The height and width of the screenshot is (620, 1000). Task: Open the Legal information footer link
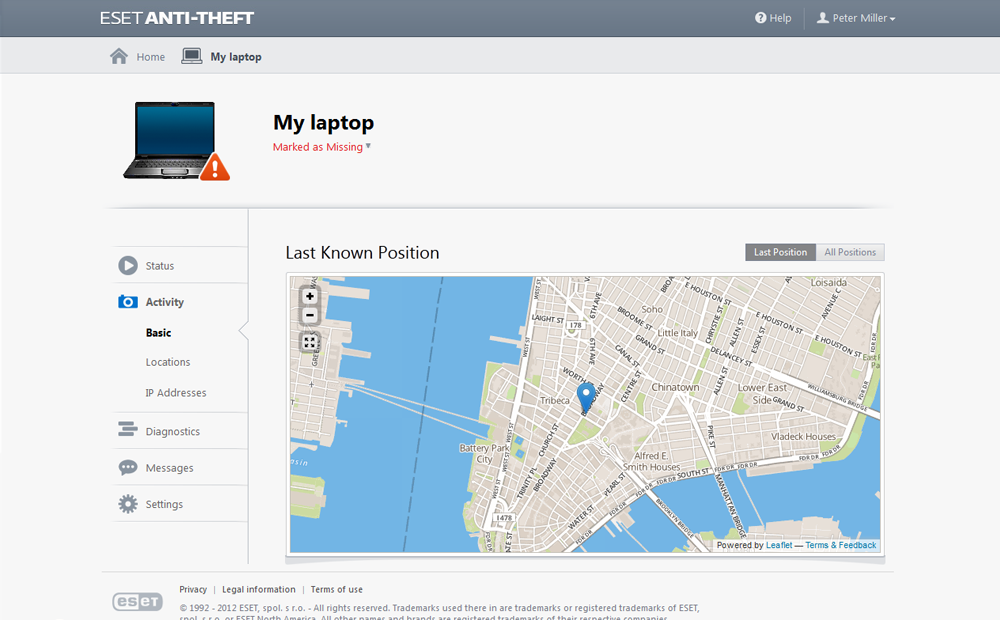click(x=259, y=589)
